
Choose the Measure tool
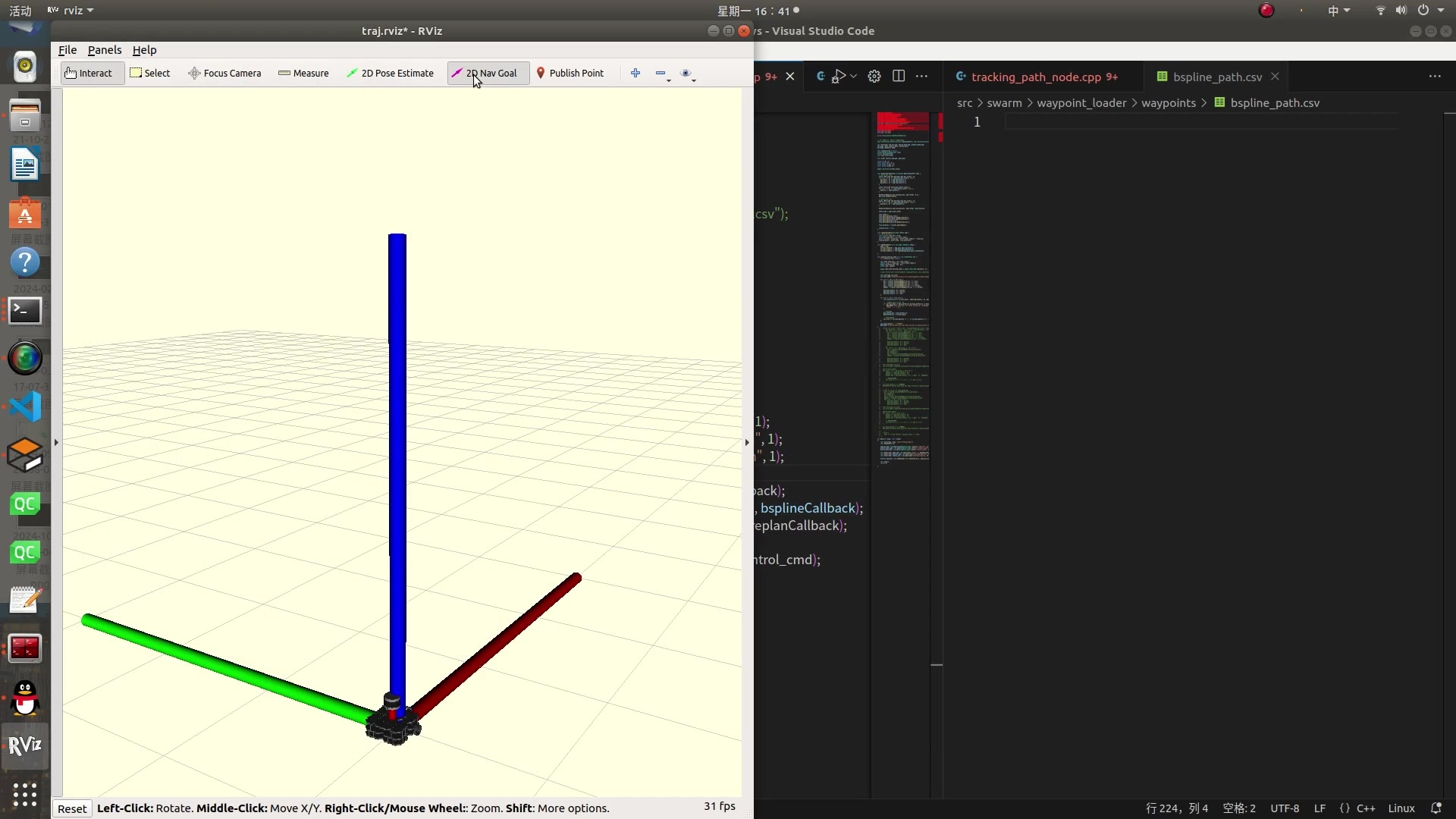coord(303,73)
